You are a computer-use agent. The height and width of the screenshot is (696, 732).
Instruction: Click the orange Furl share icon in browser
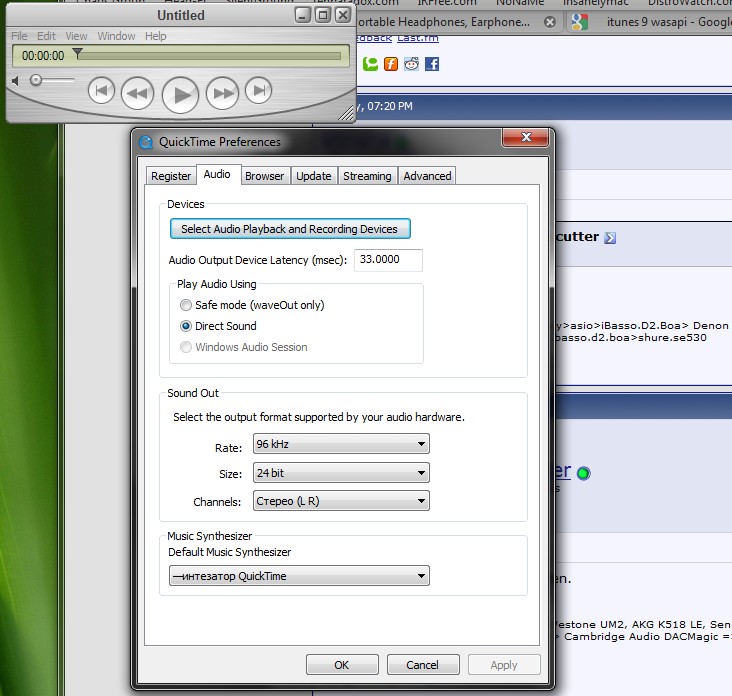391,64
